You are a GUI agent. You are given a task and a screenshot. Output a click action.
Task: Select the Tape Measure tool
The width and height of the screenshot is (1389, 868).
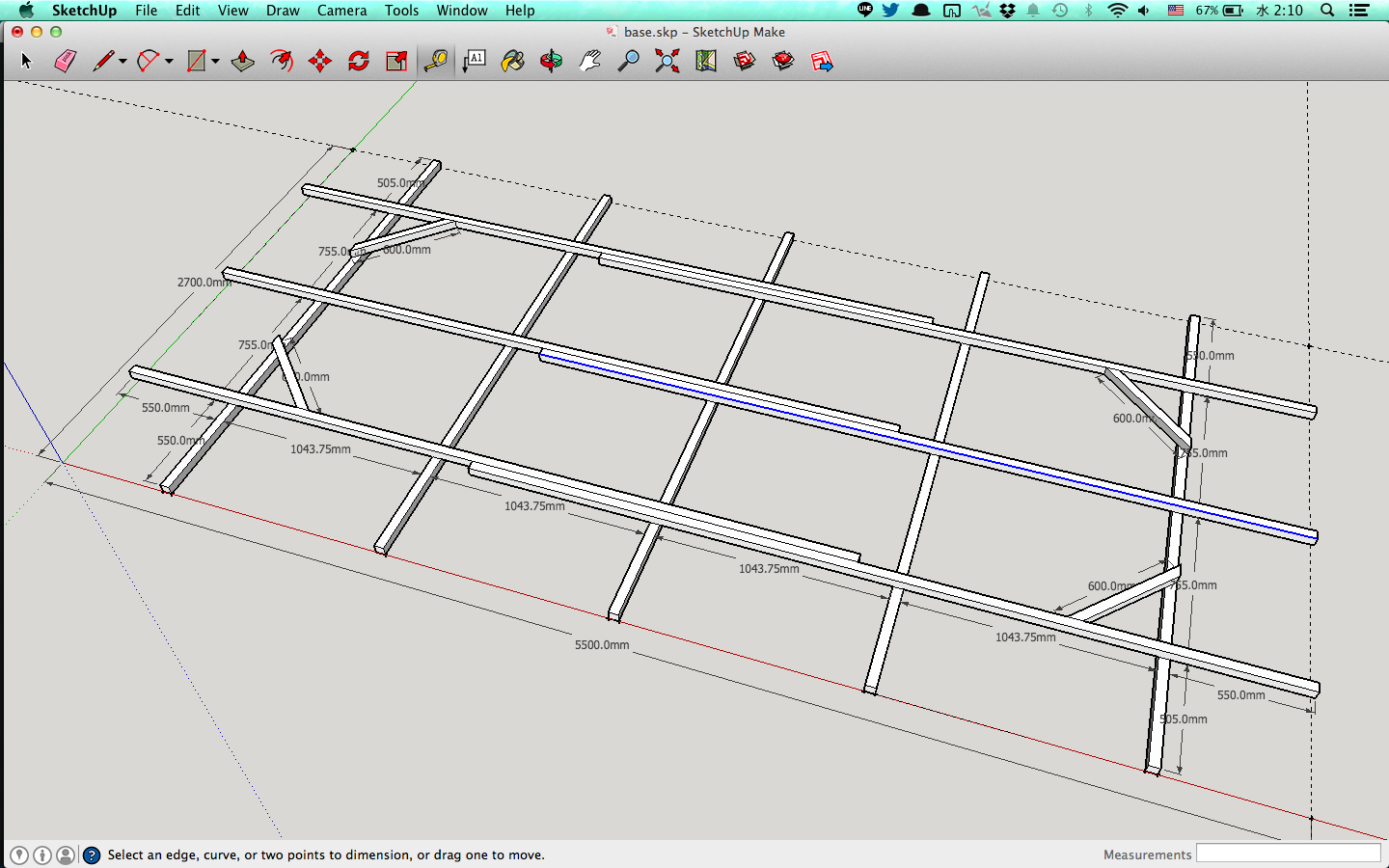click(x=435, y=61)
